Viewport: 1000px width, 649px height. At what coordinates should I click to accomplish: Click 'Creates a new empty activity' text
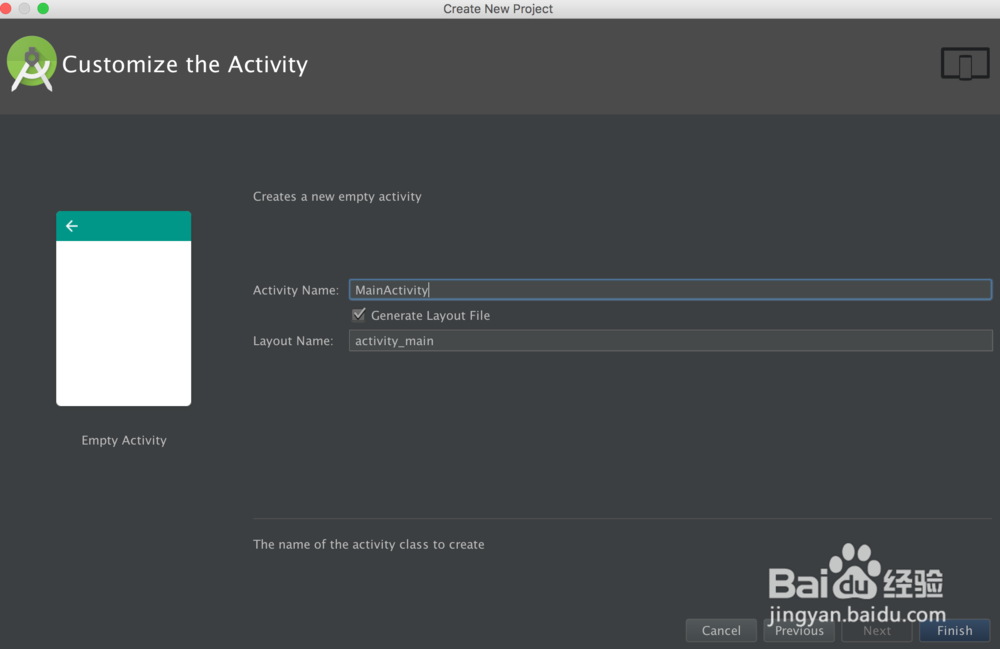337,196
